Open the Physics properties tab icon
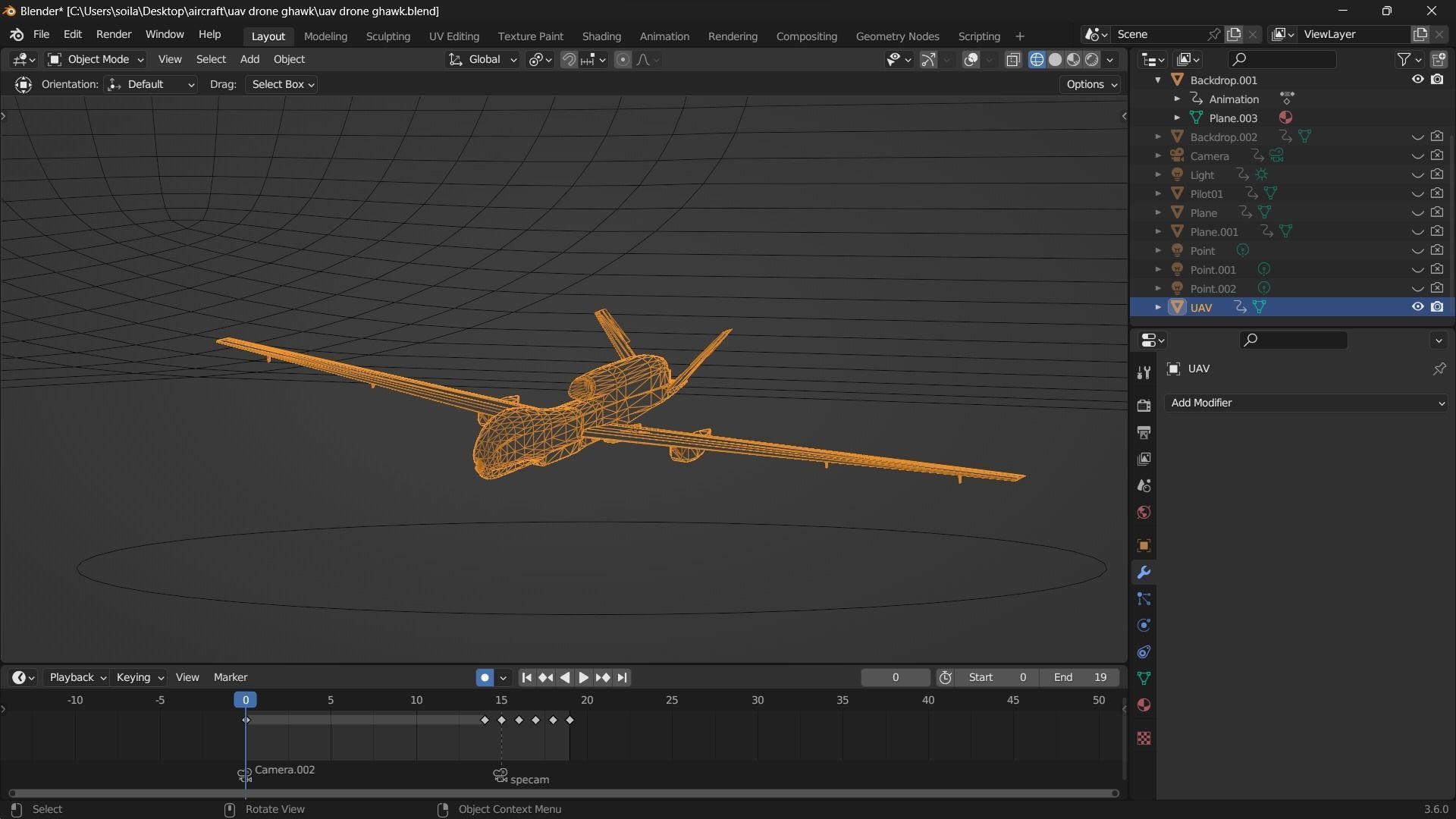 click(x=1144, y=626)
